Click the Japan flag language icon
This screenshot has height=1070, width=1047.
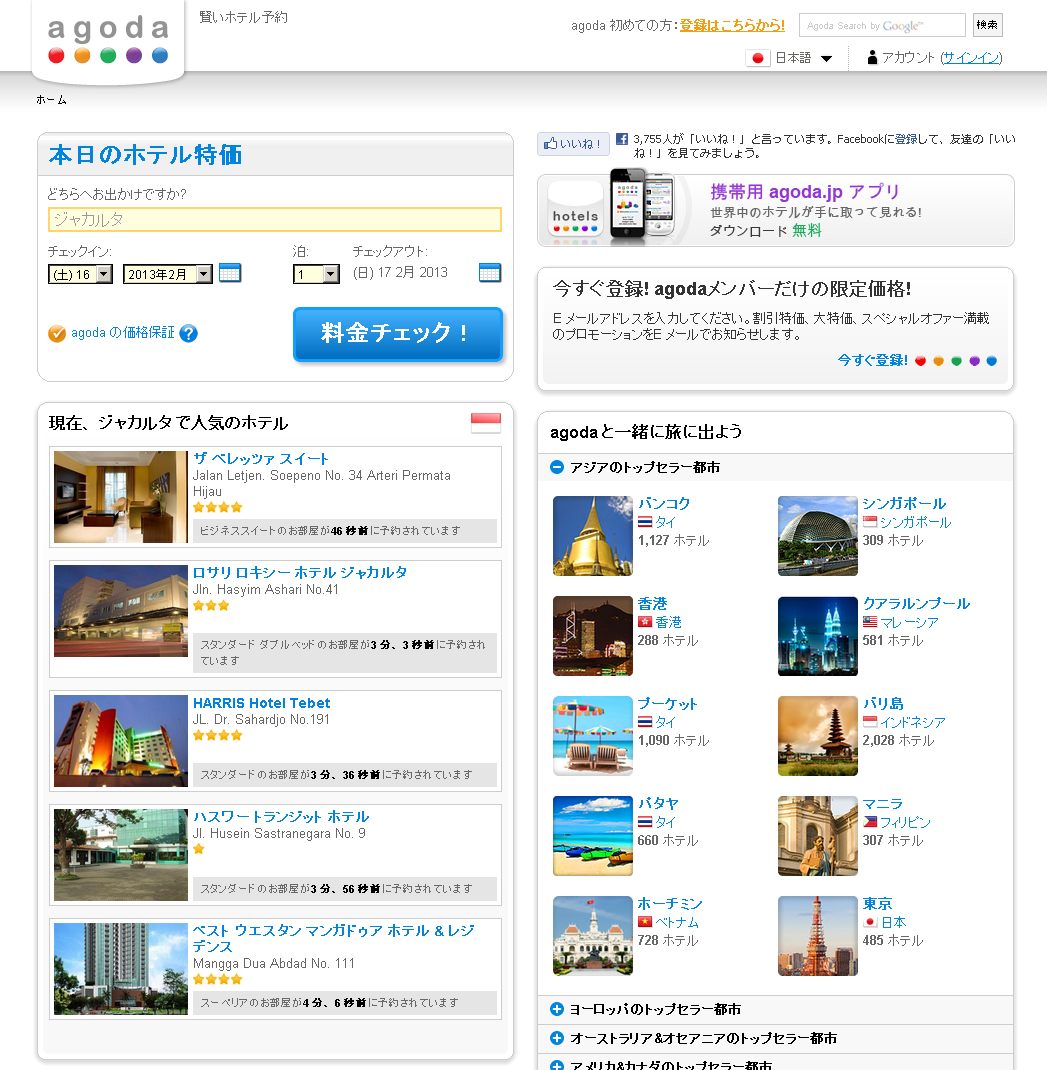pos(758,58)
